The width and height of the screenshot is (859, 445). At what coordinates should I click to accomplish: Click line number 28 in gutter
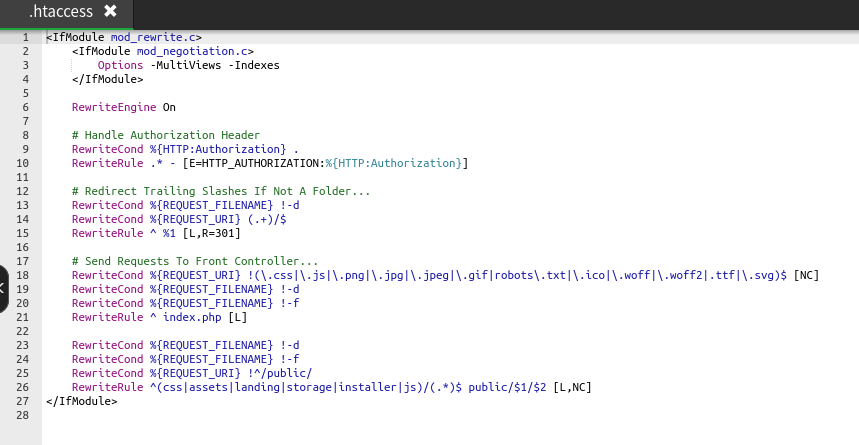(x=22, y=415)
